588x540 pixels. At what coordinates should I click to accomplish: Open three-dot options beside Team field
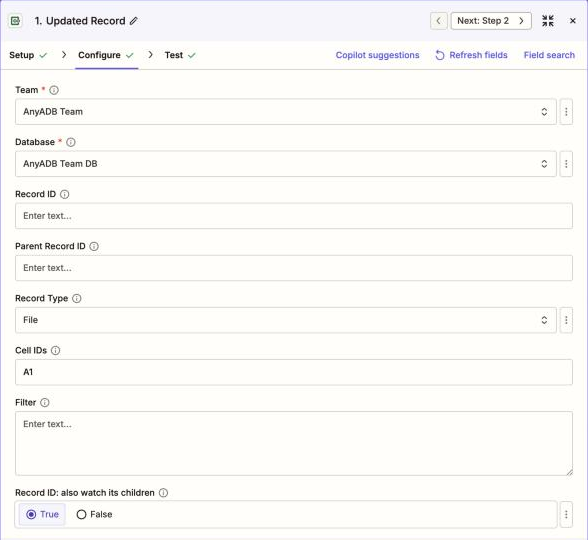566,112
